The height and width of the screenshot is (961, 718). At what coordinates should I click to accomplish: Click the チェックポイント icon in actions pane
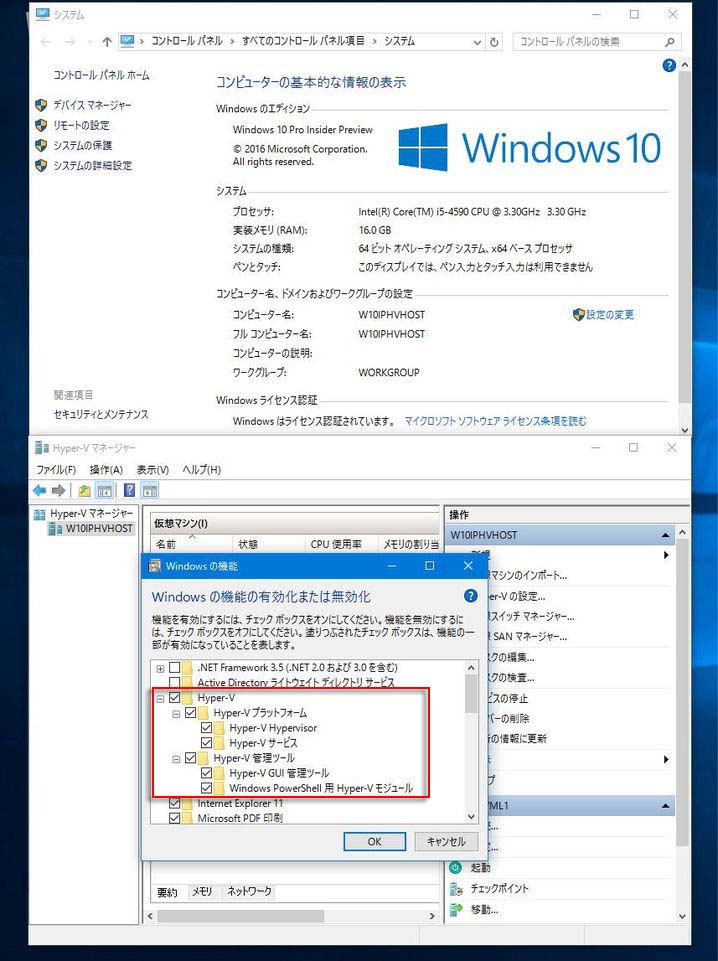click(456, 889)
